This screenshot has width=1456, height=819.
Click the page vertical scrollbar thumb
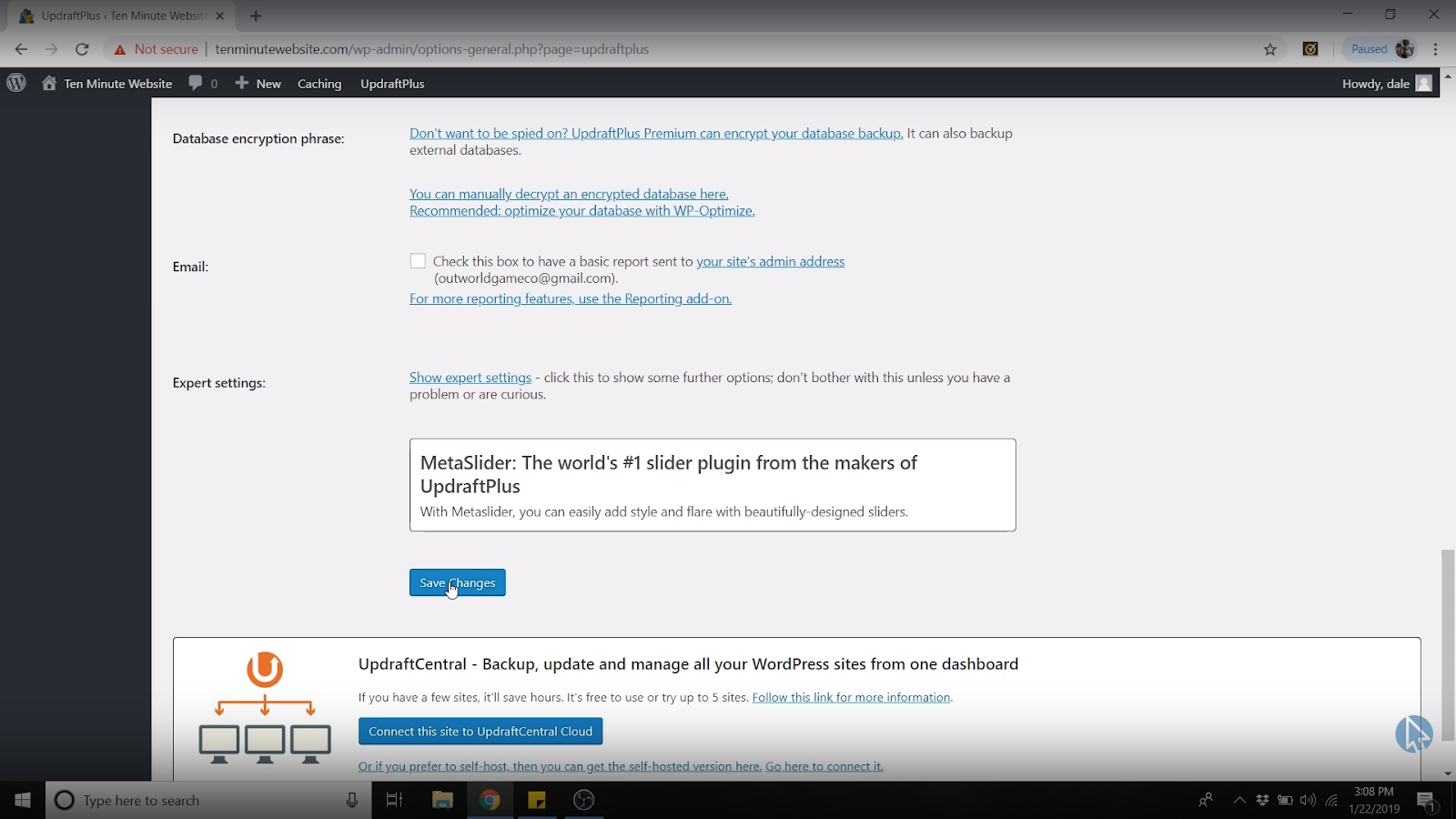coord(1448,645)
